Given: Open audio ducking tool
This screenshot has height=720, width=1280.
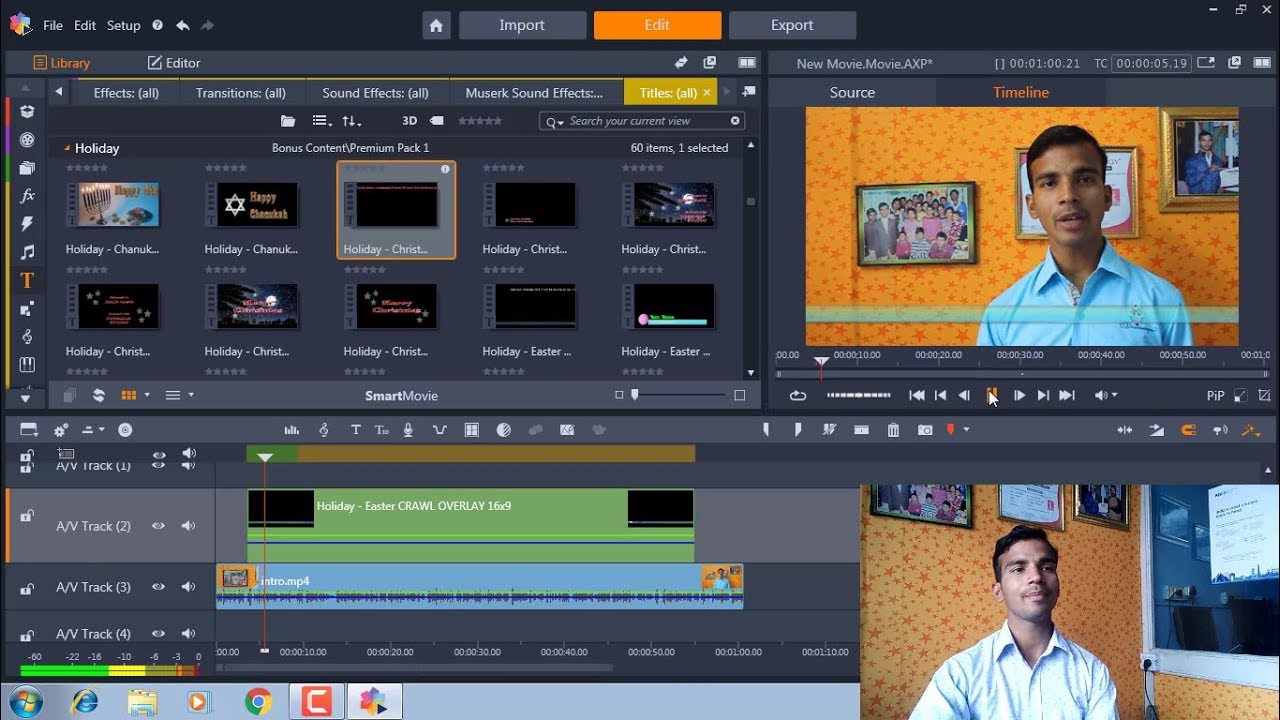Looking at the screenshot, I should point(439,430).
